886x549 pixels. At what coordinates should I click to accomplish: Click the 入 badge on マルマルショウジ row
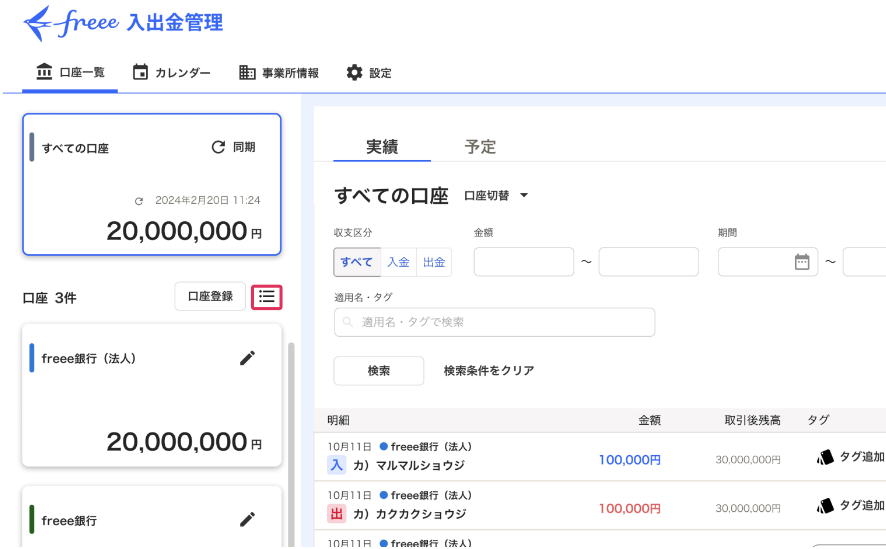[337, 465]
